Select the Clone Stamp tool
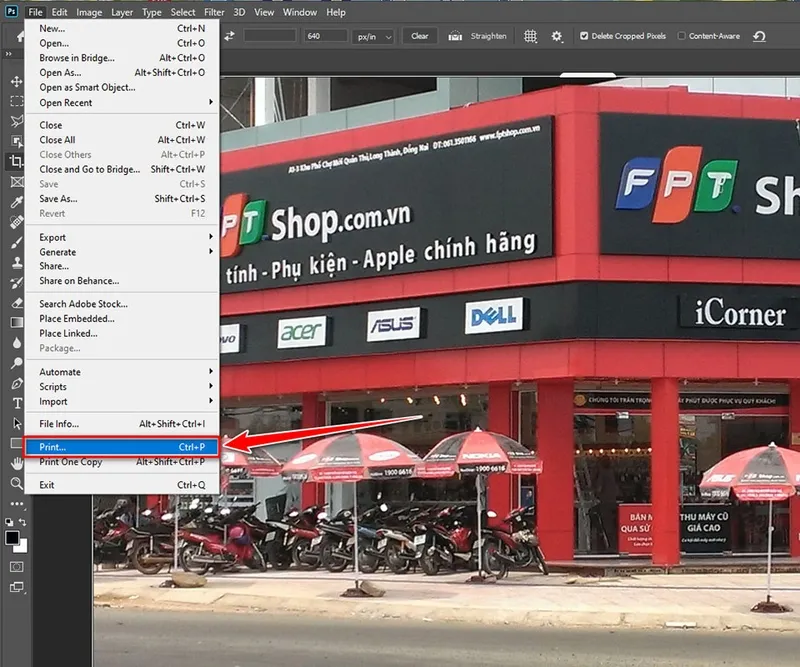The width and height of the screenshot is (800, 667). [x=14, y=259]
